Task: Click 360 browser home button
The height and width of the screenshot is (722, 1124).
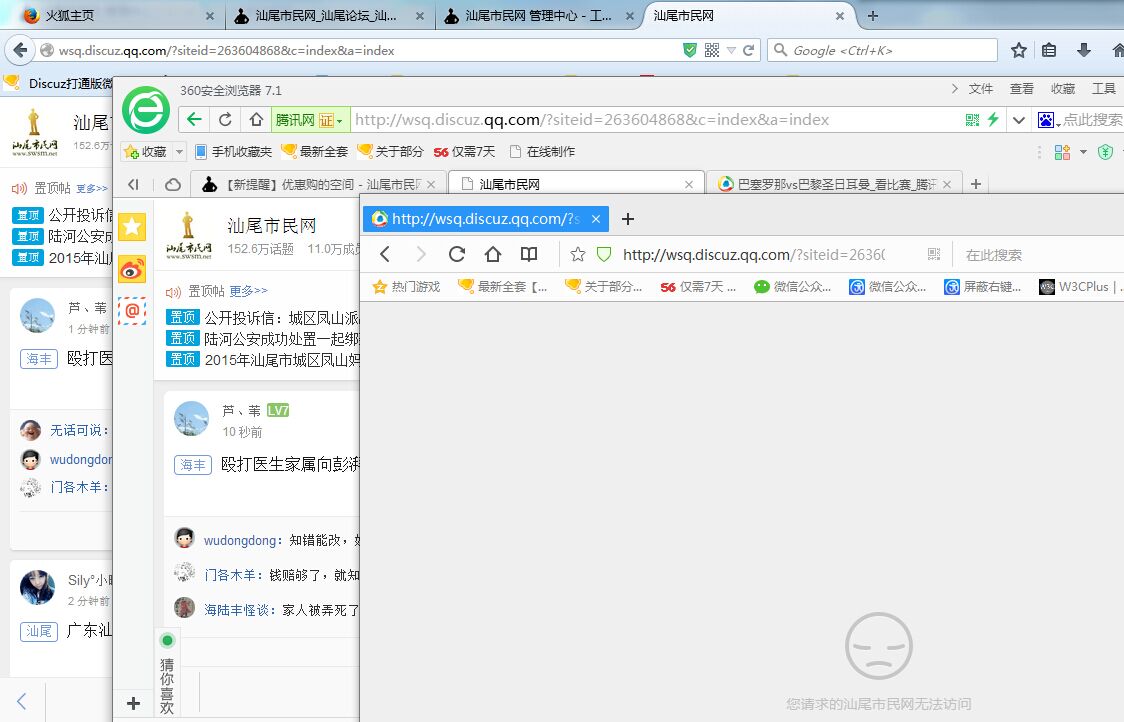Action: [x=256, y=120]
